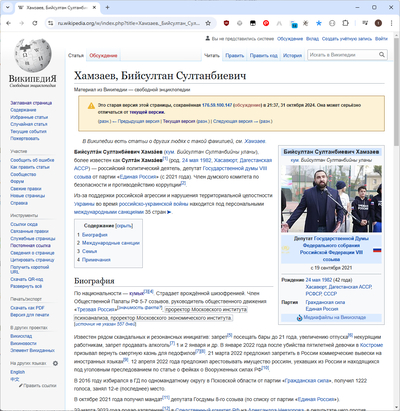Click the browser address bar
The width and height of the screenshot is (400, 411).
[x=129, y=23]
